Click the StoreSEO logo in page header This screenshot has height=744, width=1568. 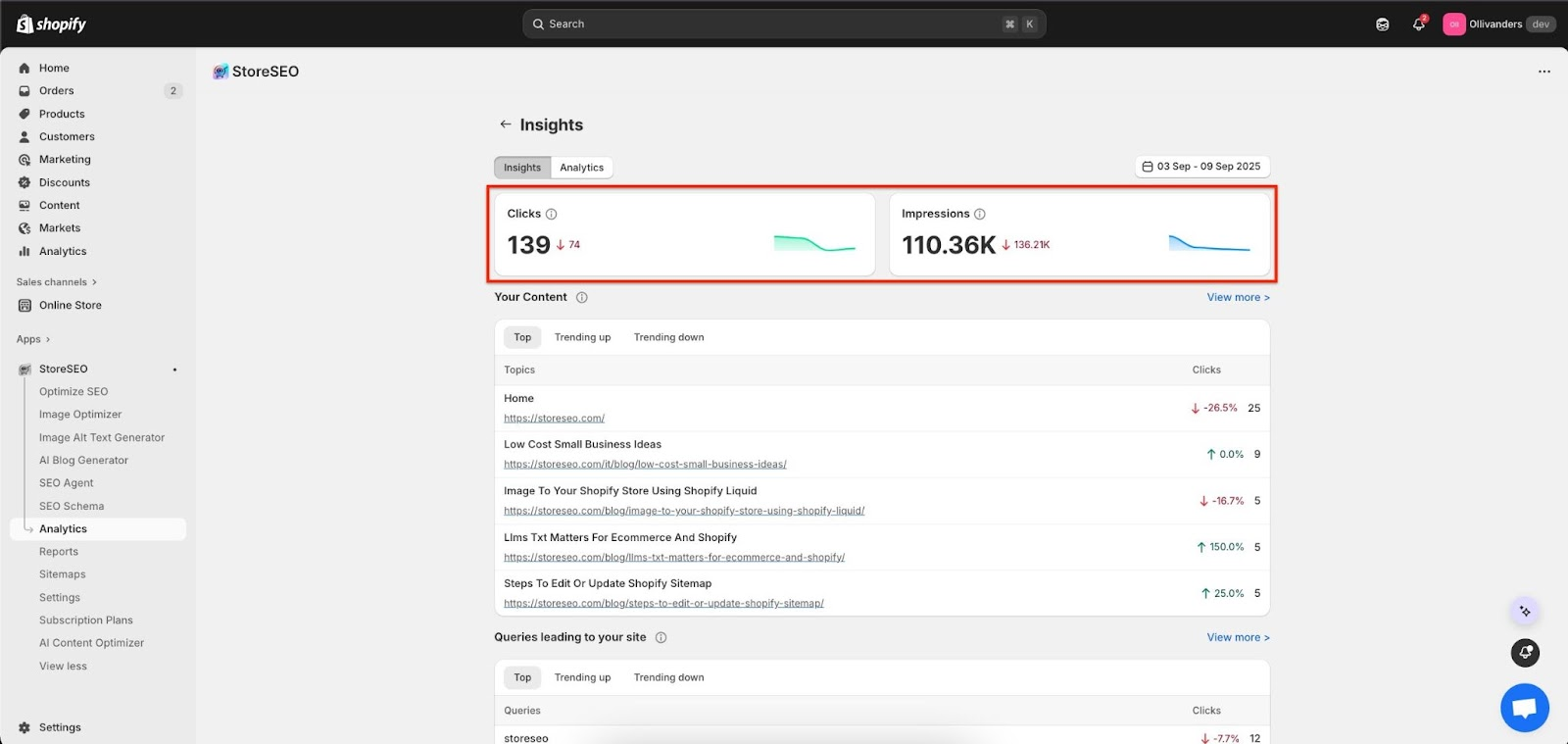[220, 72]
